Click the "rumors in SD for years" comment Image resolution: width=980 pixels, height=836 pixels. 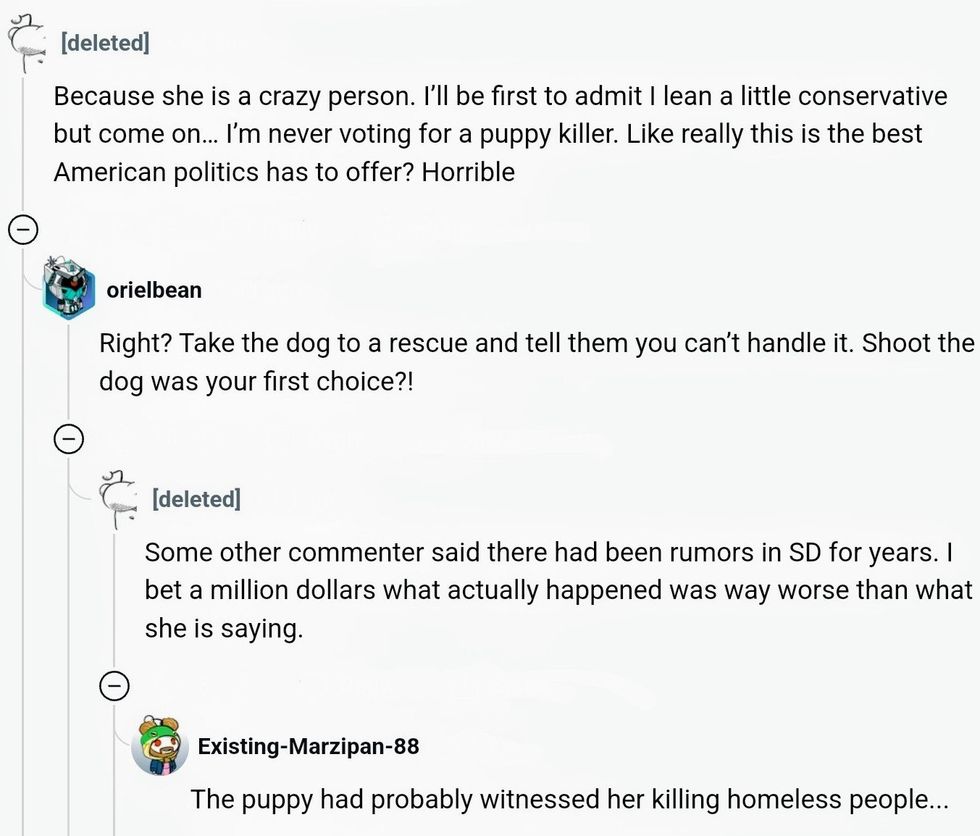(x=558, y=590)
